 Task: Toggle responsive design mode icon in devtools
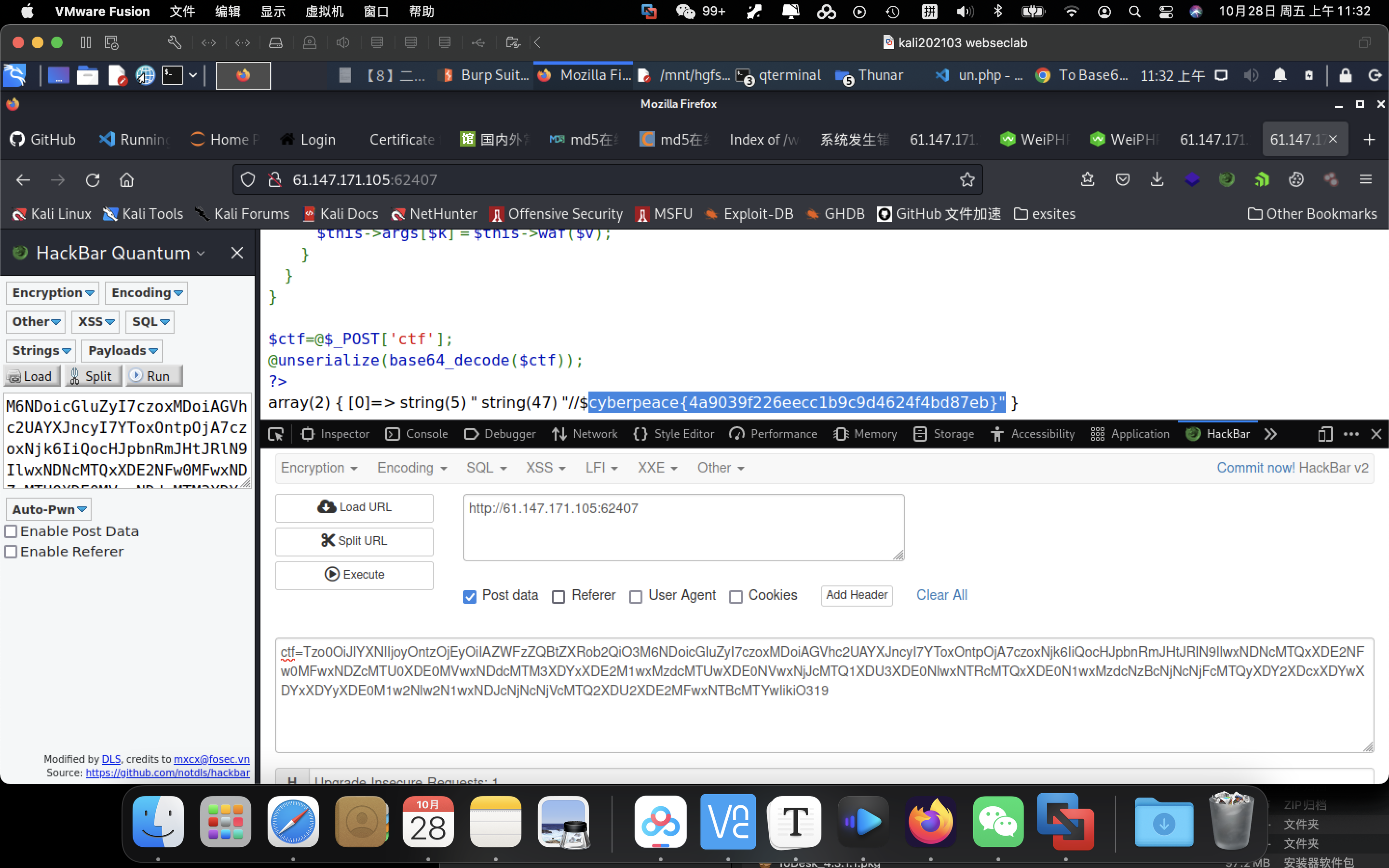click(x=1325, y=434)
